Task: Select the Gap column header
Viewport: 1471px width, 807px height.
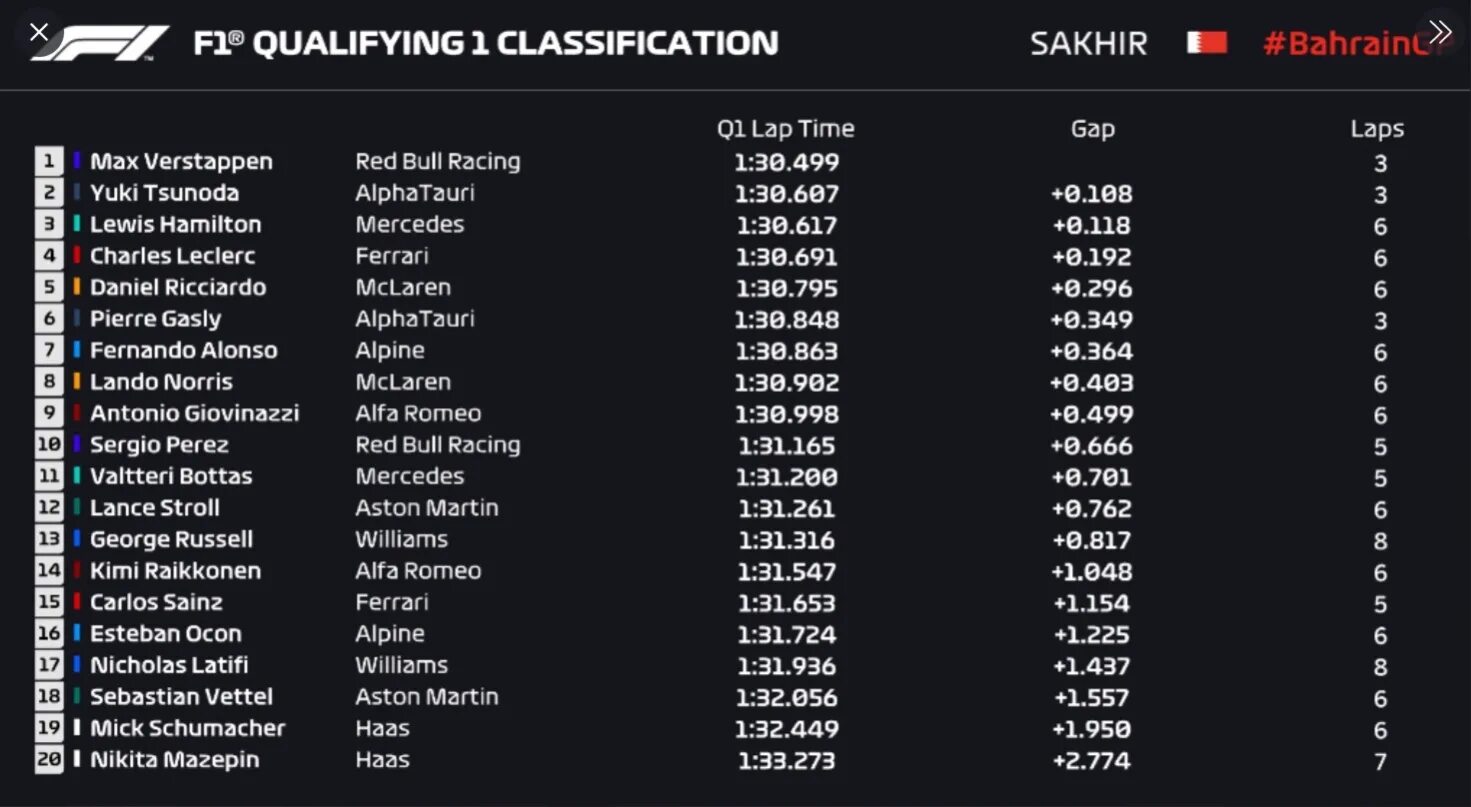Action: (1093, 129)
